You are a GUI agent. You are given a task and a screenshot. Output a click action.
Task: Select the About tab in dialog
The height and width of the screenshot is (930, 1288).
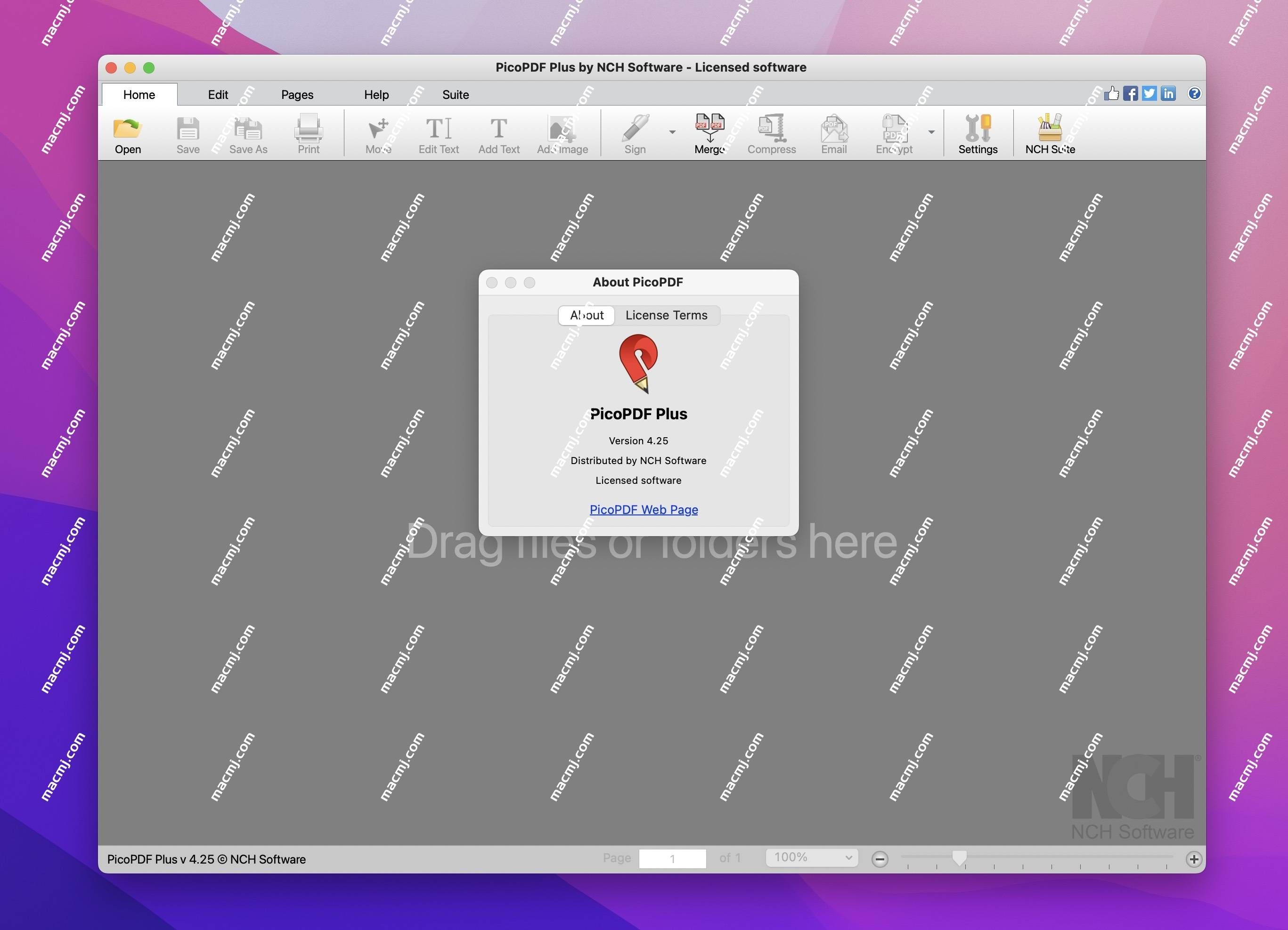click(x=587, y=315)
